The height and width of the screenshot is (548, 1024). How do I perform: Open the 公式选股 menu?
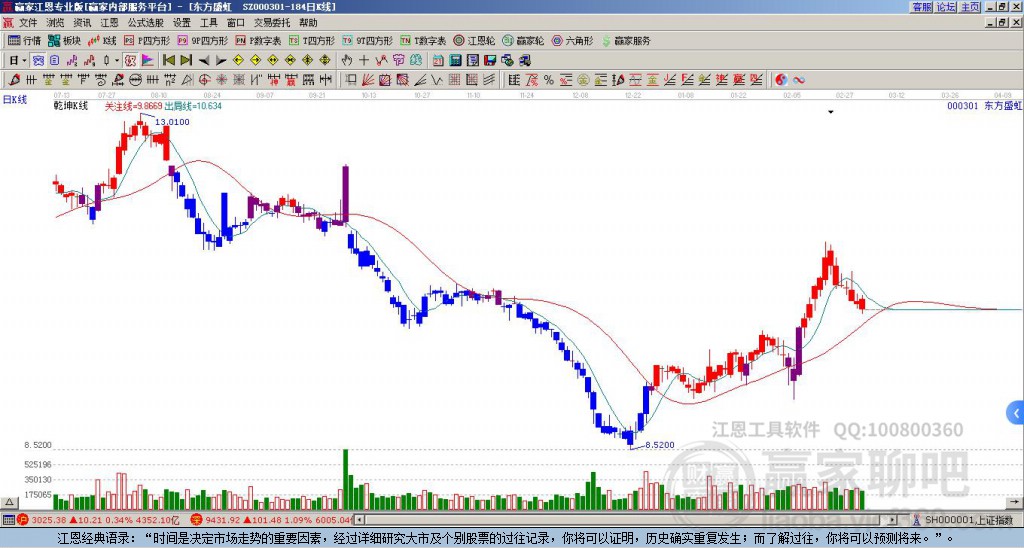click(146, 23)
